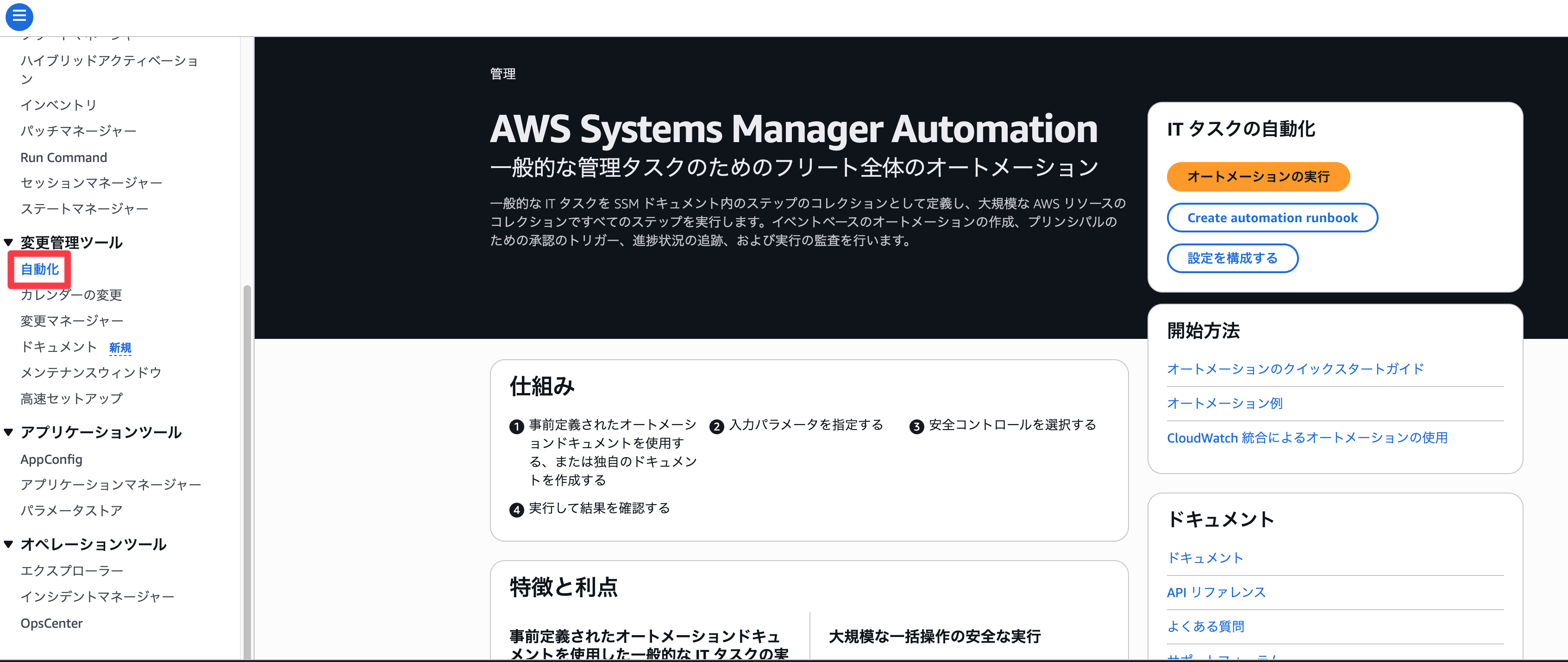Open AppConfig in the sidebar
This screenshot has width=1568, height=662.
51,459
